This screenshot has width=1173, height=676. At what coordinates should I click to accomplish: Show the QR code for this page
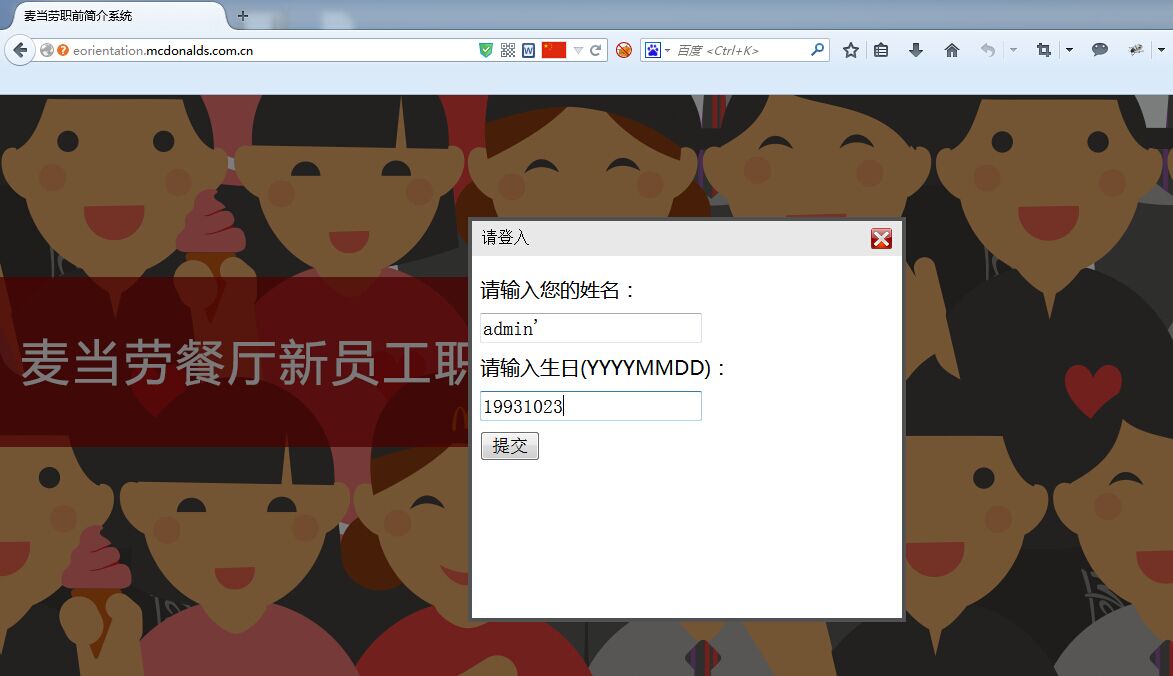tap(508, 50)
